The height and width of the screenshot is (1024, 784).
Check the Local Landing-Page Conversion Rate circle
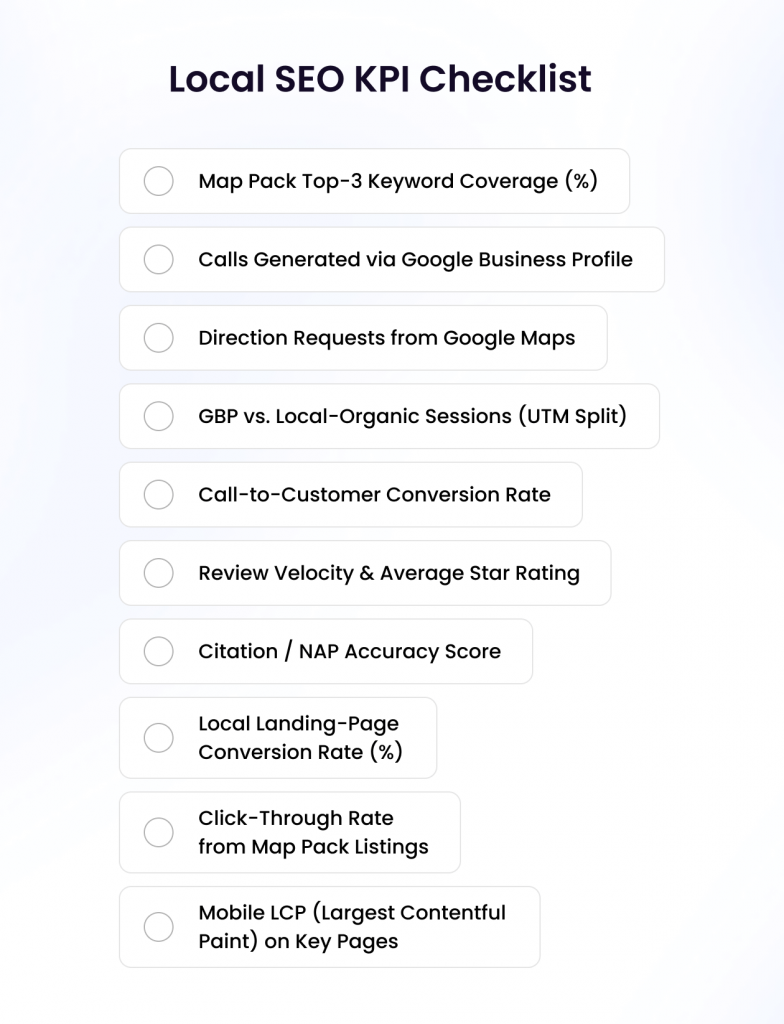(x=159, y=738)
